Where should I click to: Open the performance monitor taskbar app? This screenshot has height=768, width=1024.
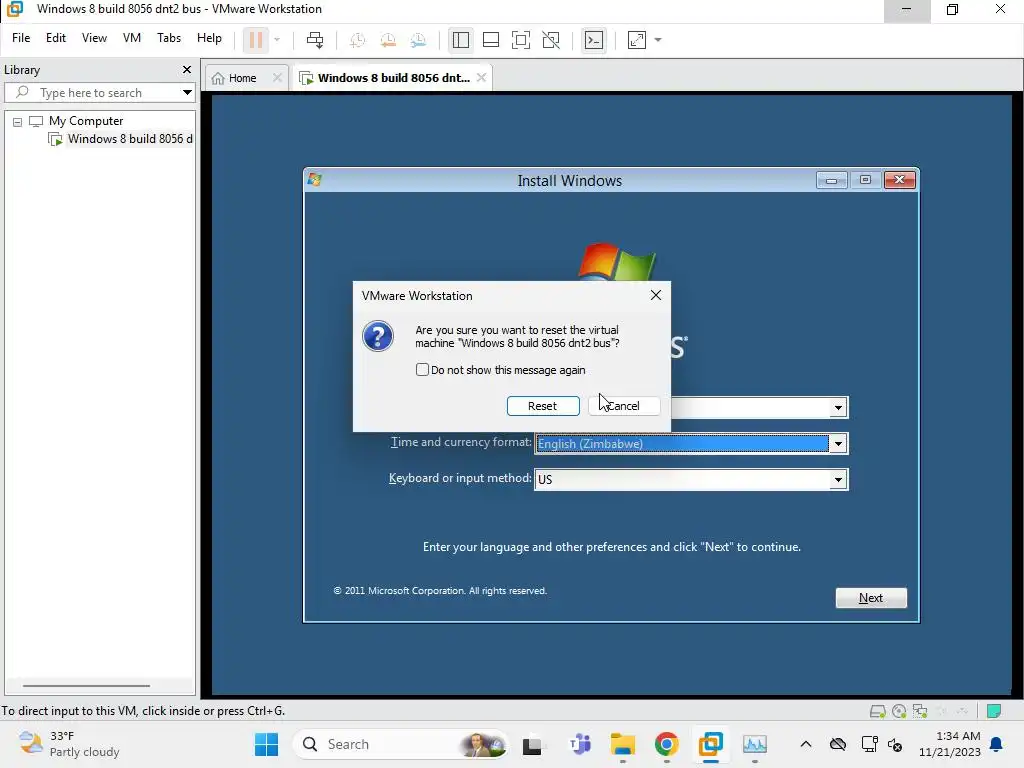(755, 744)
